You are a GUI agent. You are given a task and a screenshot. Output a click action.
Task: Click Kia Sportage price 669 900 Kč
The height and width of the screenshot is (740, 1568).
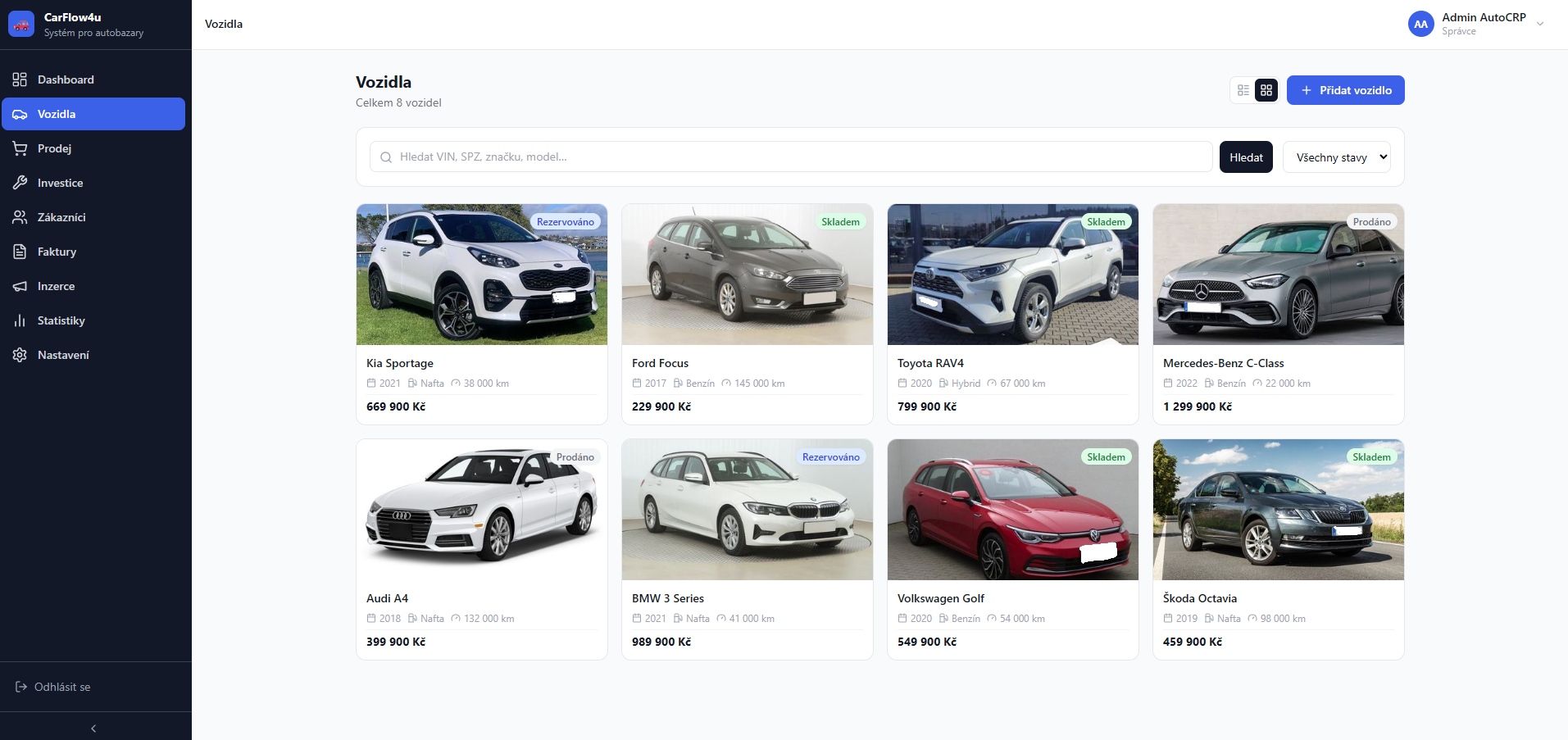pyautogui.click(x=396, y=406)
